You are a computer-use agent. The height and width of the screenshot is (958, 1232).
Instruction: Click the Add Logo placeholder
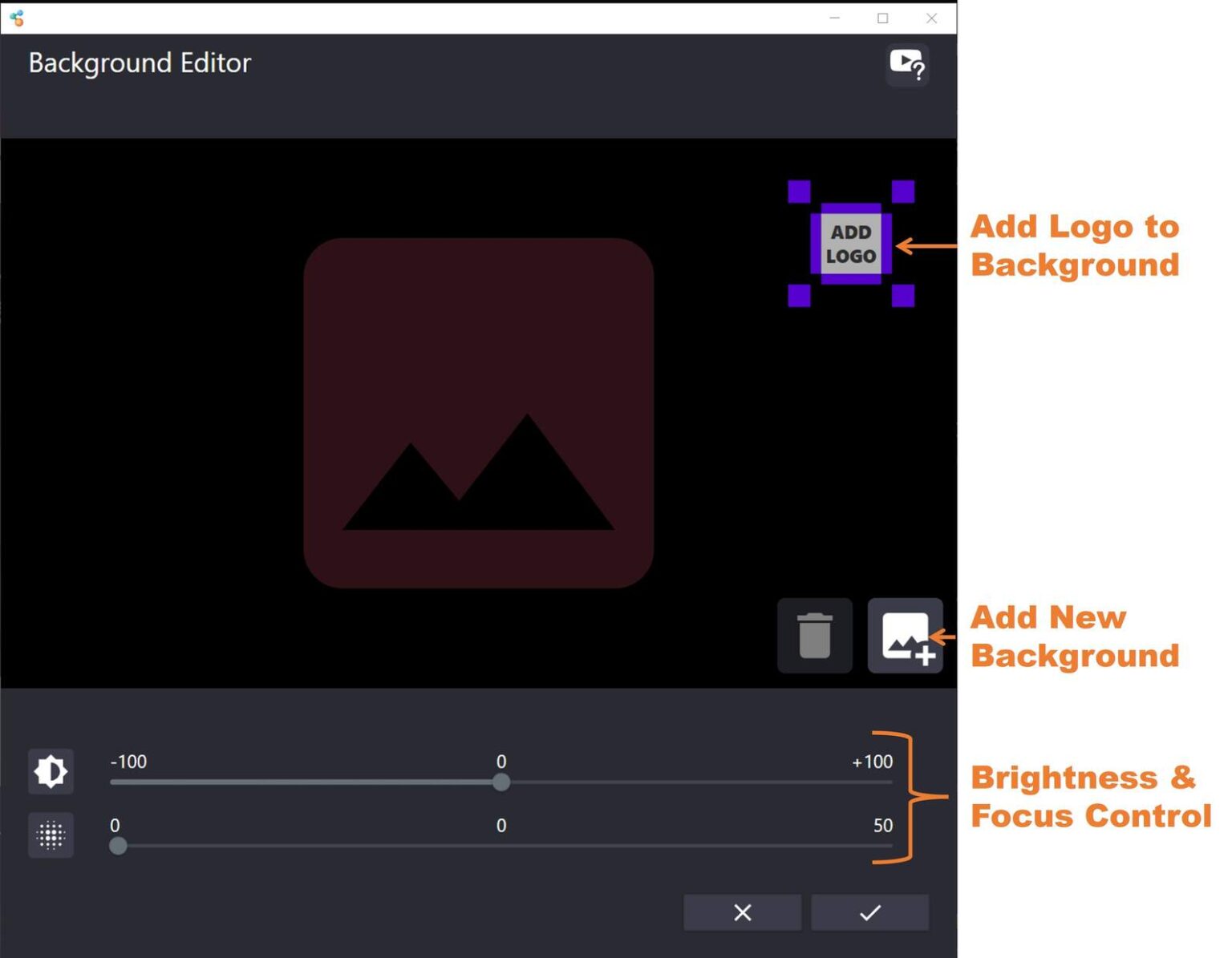tap(852, 245)
